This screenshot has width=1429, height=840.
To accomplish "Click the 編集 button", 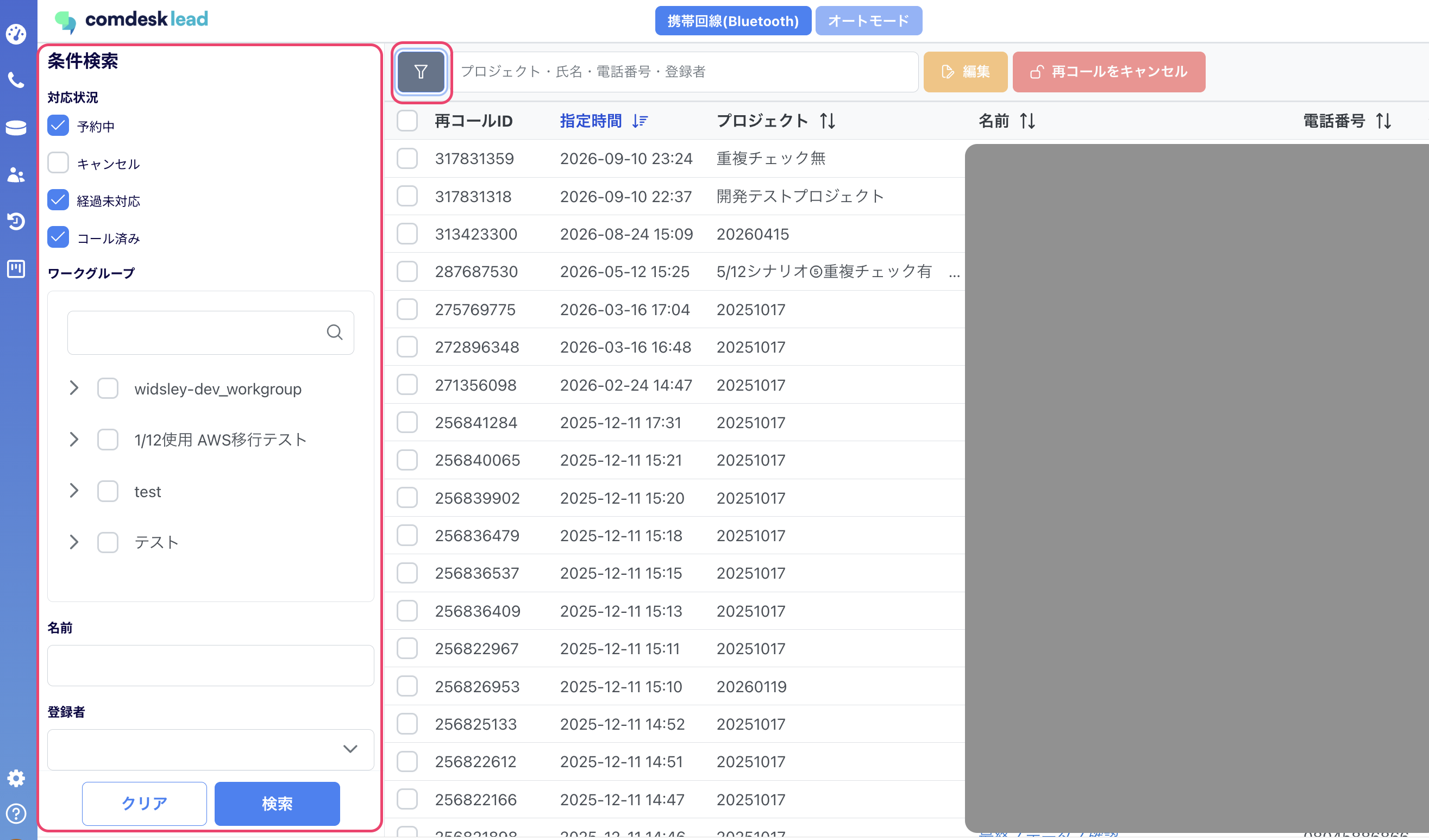I will point(965,72).
